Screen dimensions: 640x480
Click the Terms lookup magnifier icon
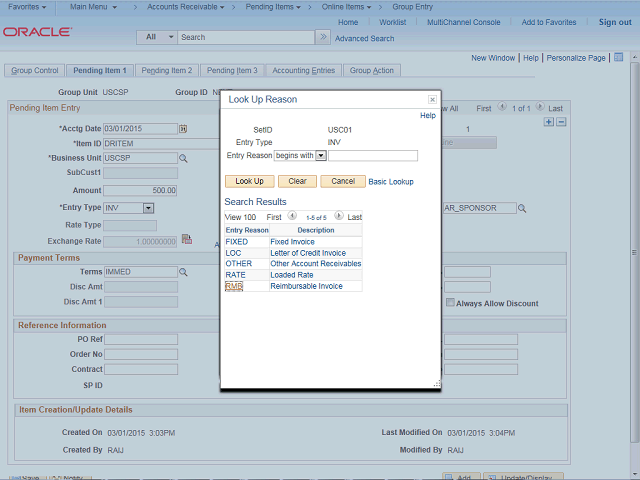183,272
